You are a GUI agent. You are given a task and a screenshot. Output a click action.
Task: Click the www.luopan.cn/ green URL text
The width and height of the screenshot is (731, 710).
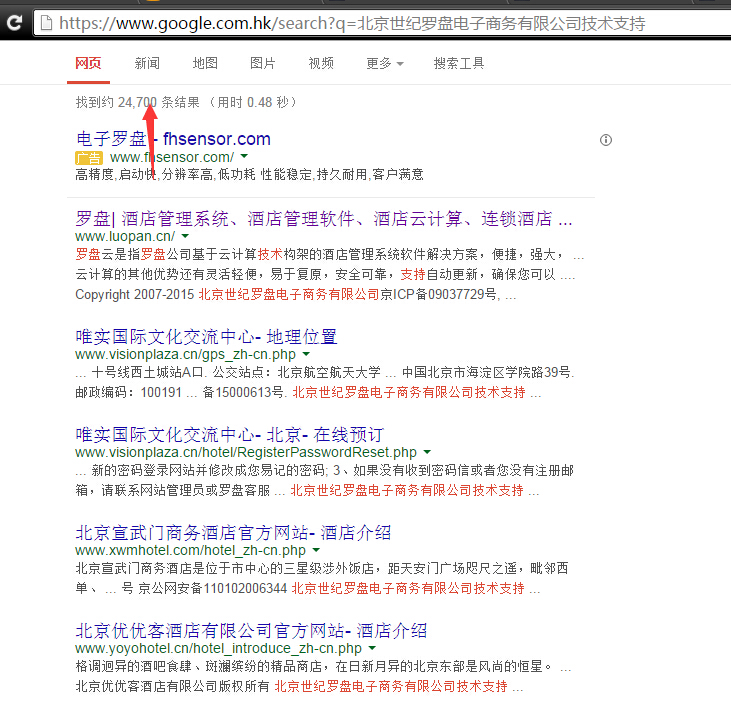tap(125, 236)
